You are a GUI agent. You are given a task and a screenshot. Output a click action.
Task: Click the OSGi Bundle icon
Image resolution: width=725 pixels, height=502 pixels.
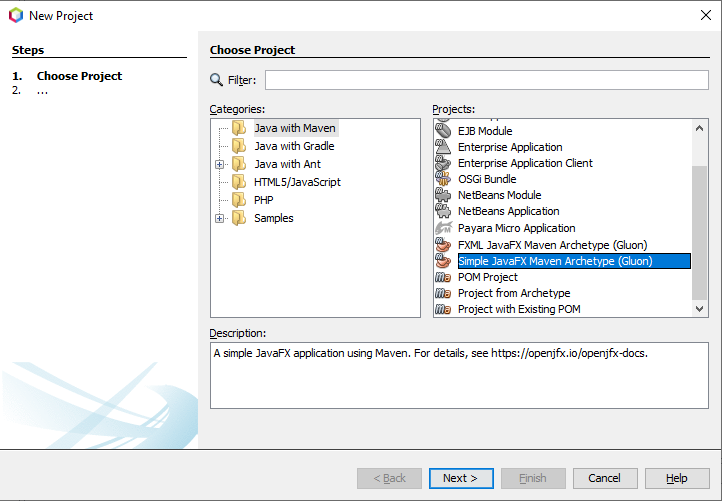click(x=443, y=179)
